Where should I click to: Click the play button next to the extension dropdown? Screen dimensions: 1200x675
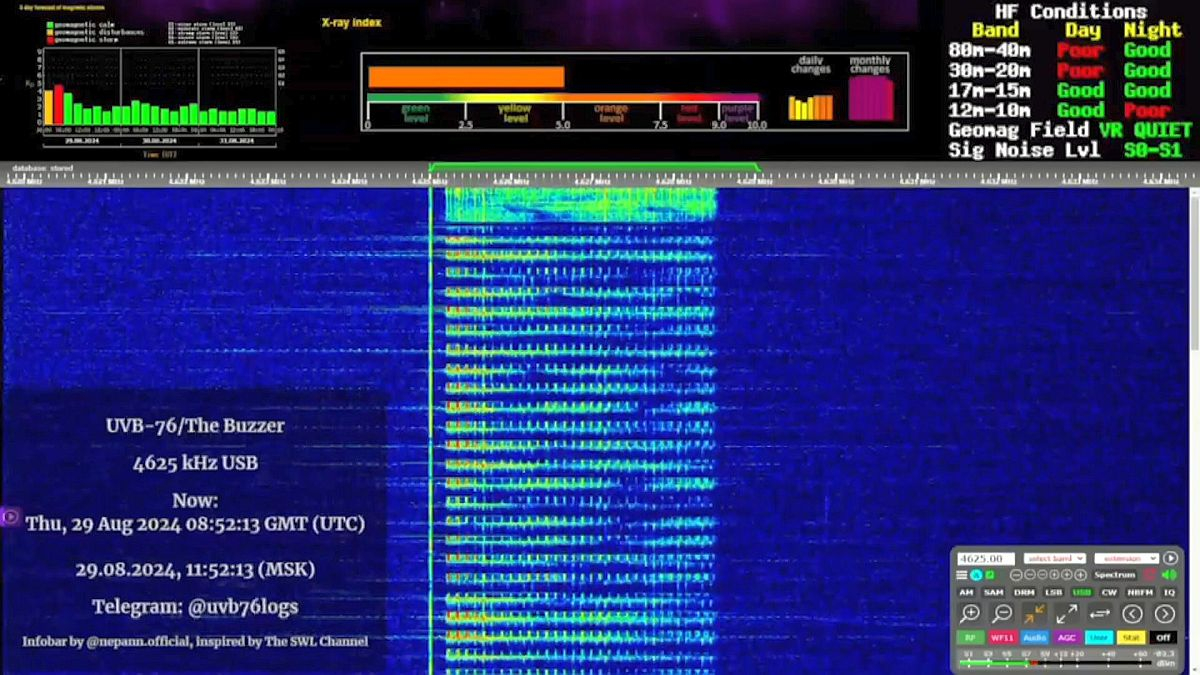[1170, 558]
